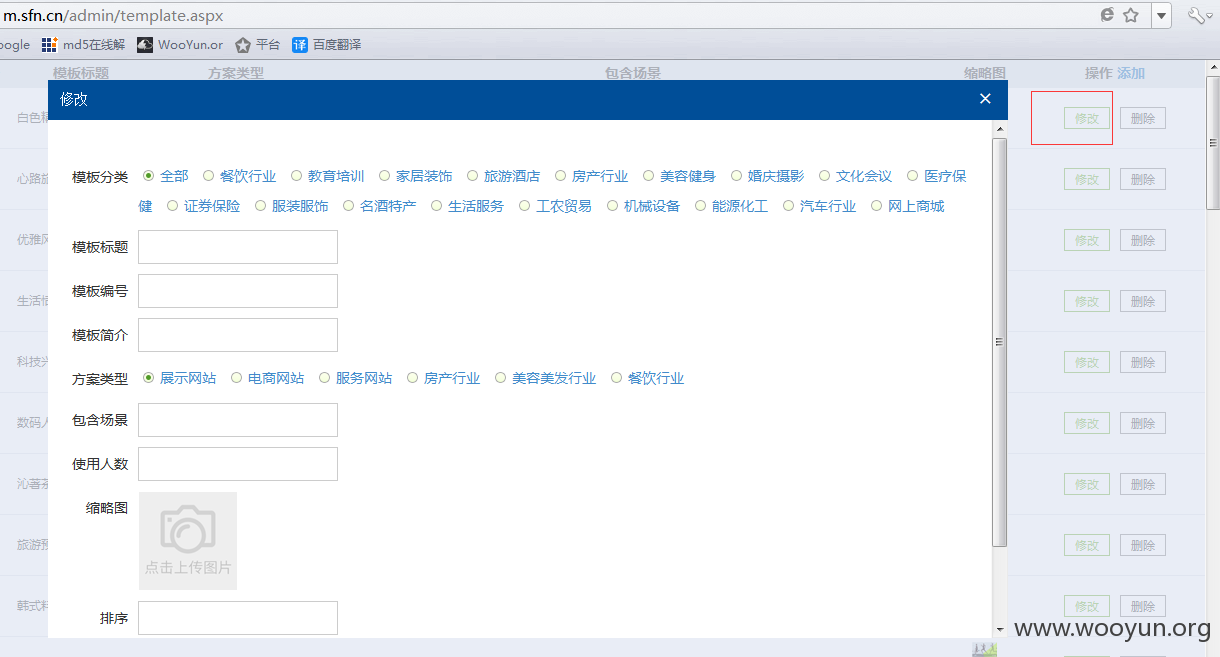The width and height of the screenshot is (1220, 657).
Task: Open the wrench settings menu icon
Action: 1198,15
